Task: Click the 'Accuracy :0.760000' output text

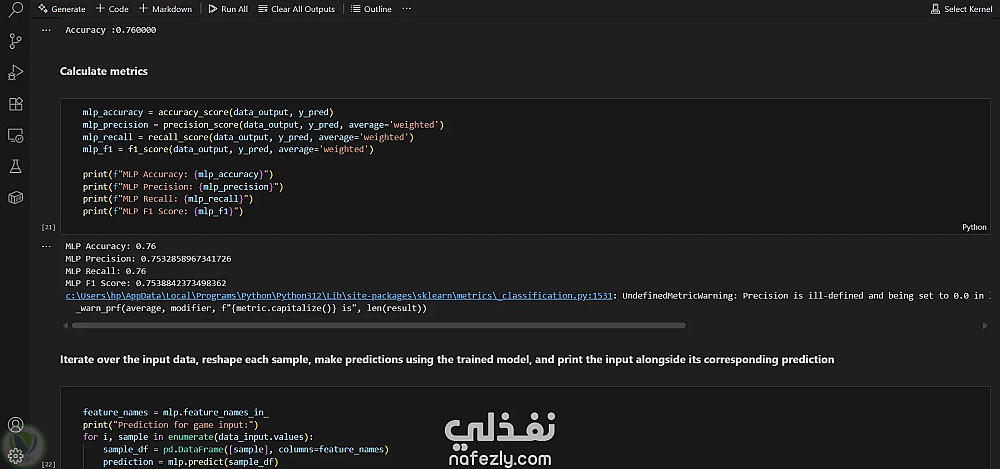Action: (x=110, y=30)
